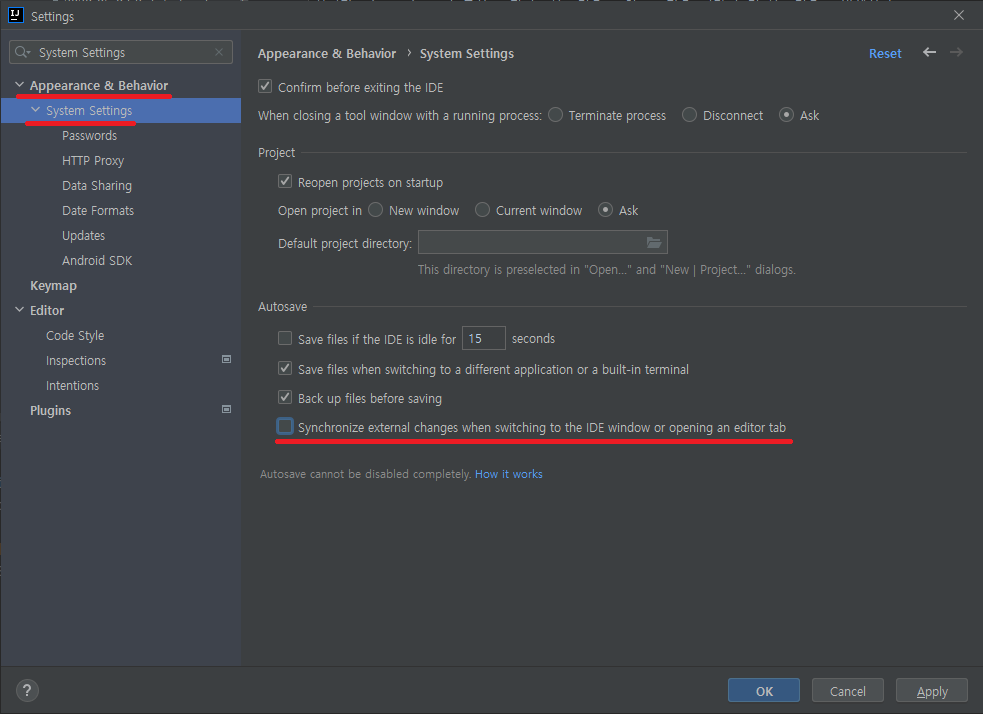Click the project-level icon beside Inspections
Viewport: 983px width, 714px height.
[x=226, y=360]
